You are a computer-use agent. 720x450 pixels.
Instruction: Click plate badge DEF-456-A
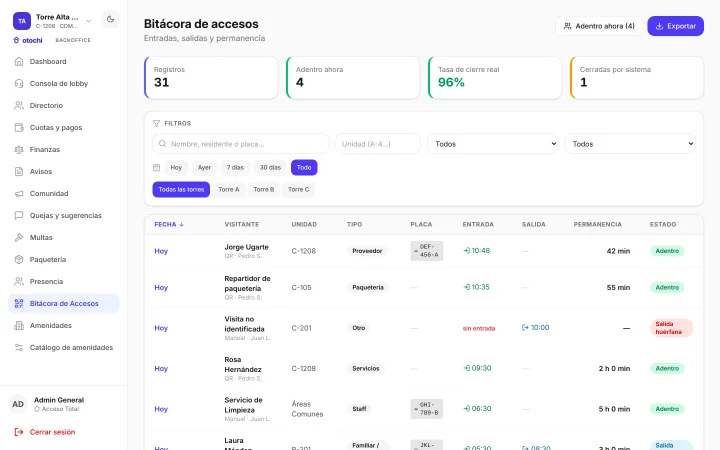[x=427, y=251]
